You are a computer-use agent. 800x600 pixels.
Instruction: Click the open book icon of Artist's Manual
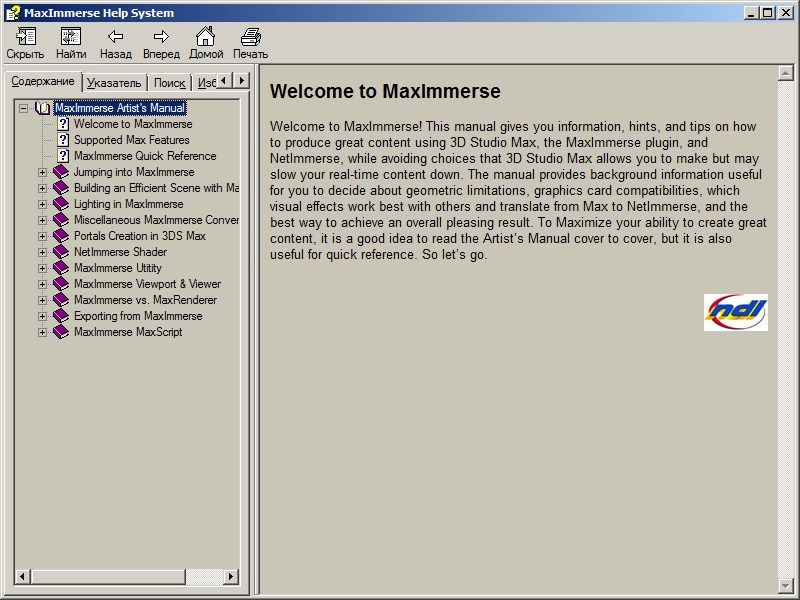pos(43,108)
